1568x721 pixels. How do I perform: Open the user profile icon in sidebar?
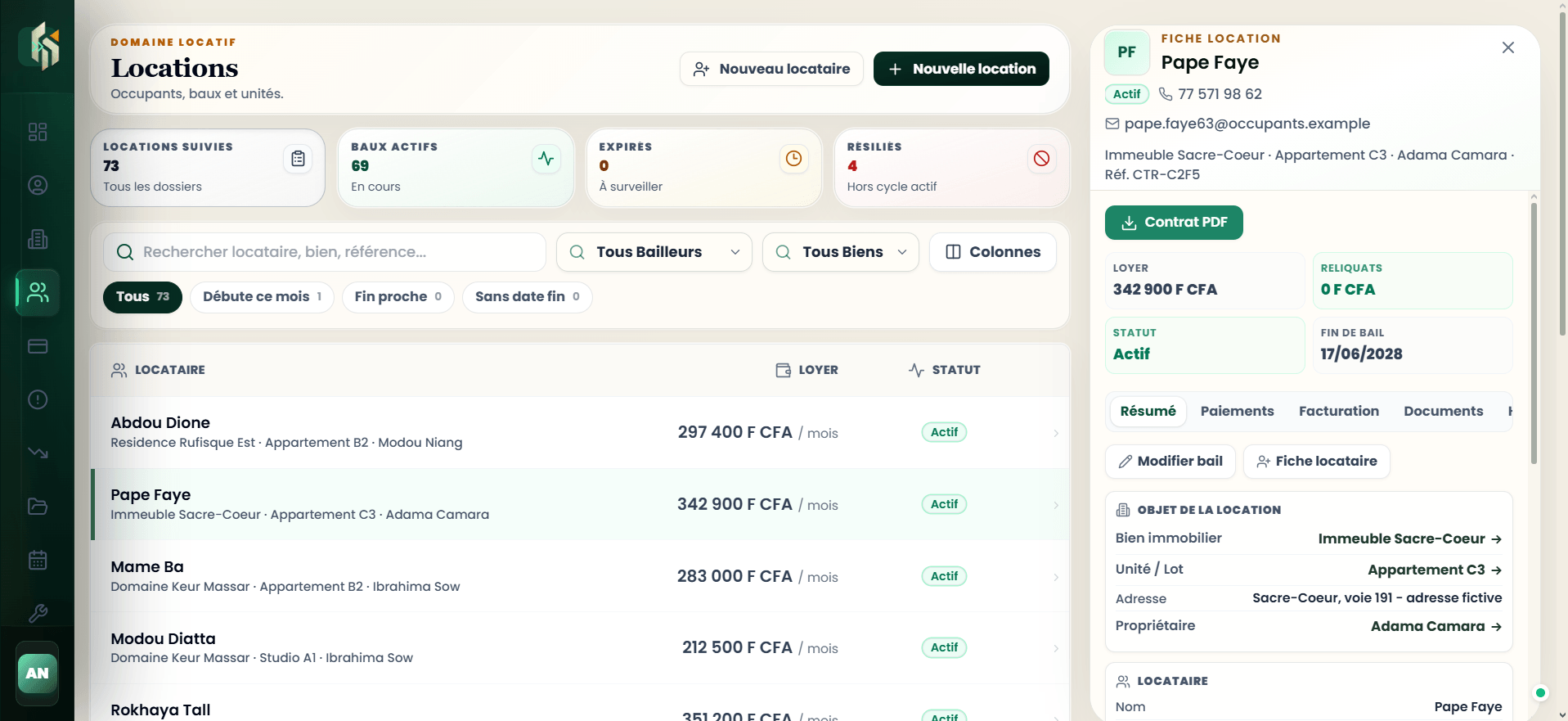click(38, 185)
